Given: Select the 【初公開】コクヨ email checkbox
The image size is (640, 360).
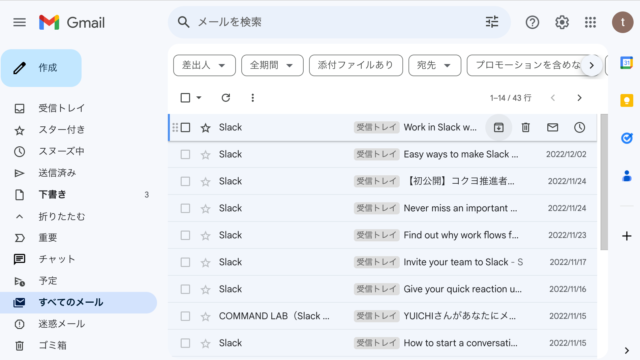Looking at the screenshot, I should [x=185, y=181].
